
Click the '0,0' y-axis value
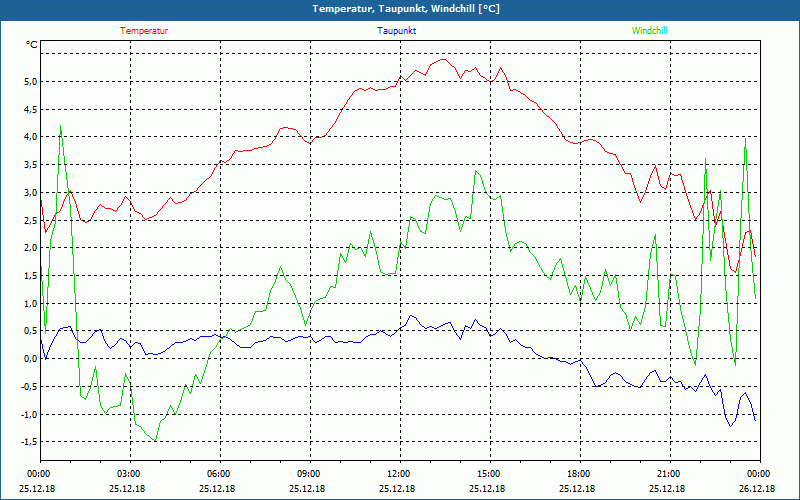click(x=31, y=359)
